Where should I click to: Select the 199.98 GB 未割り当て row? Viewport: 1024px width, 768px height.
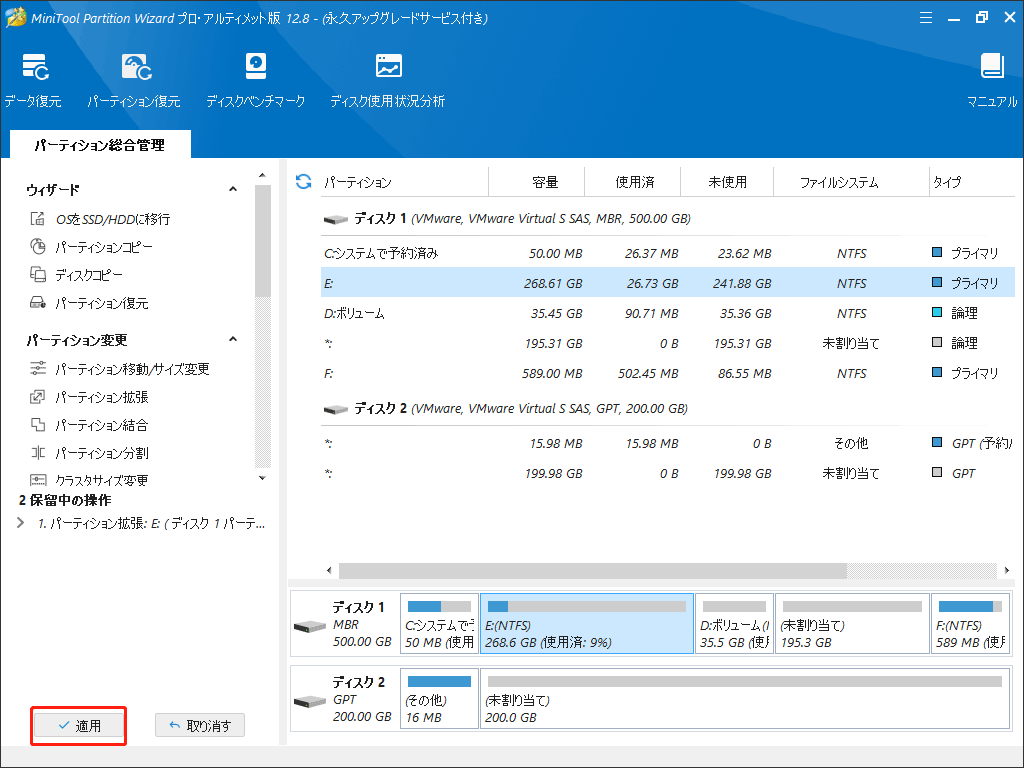click(x=667, y=473)
